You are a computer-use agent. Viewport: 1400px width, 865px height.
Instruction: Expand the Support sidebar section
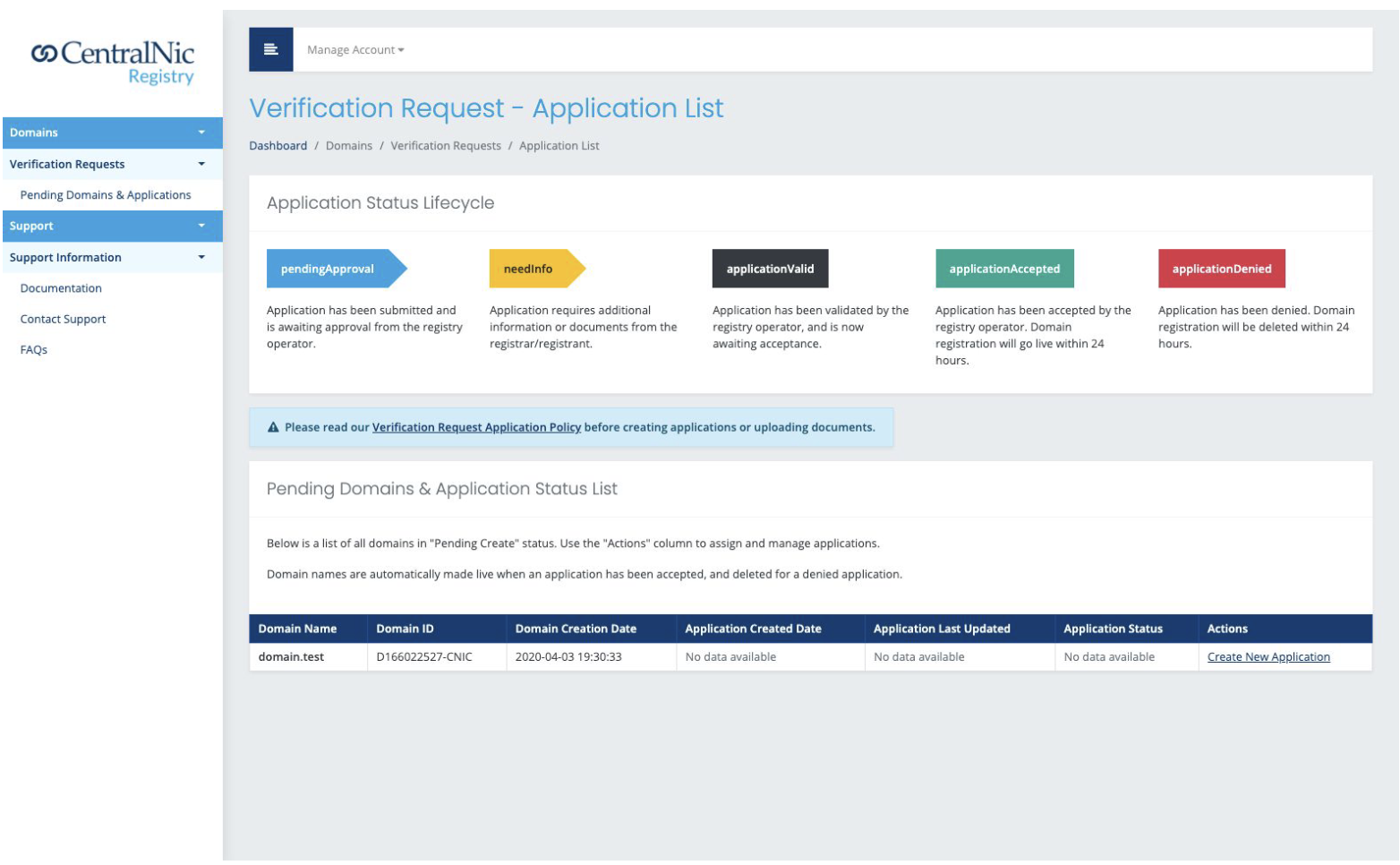tap(112, 226)
